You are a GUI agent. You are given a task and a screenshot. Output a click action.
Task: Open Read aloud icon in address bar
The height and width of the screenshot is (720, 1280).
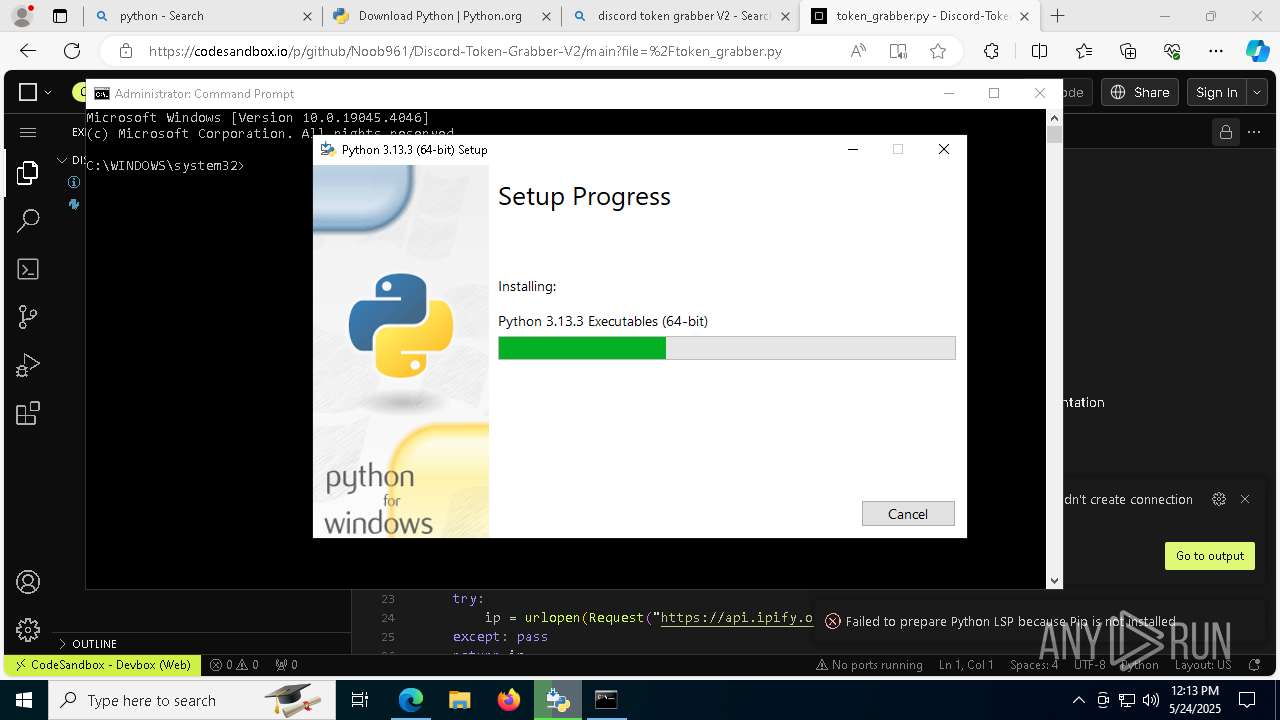pyautogui.click(x=858, y=51)
